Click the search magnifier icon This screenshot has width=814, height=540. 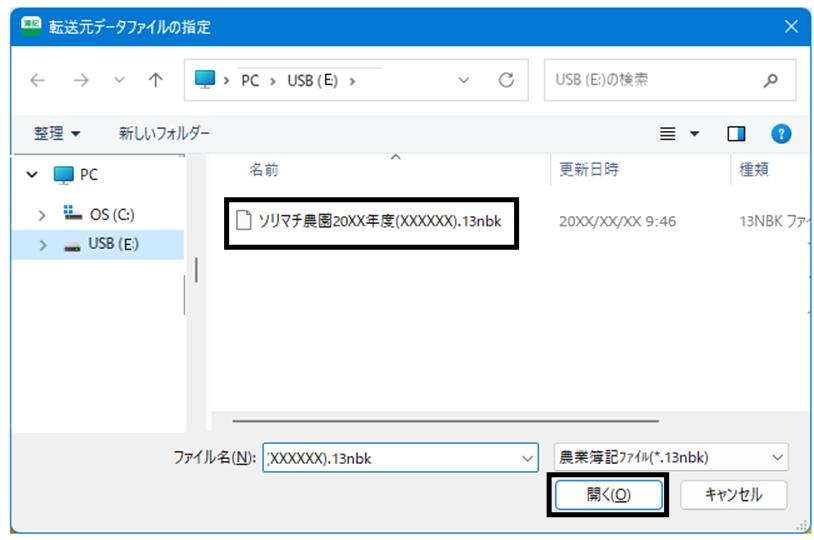(x=771, y=80)
